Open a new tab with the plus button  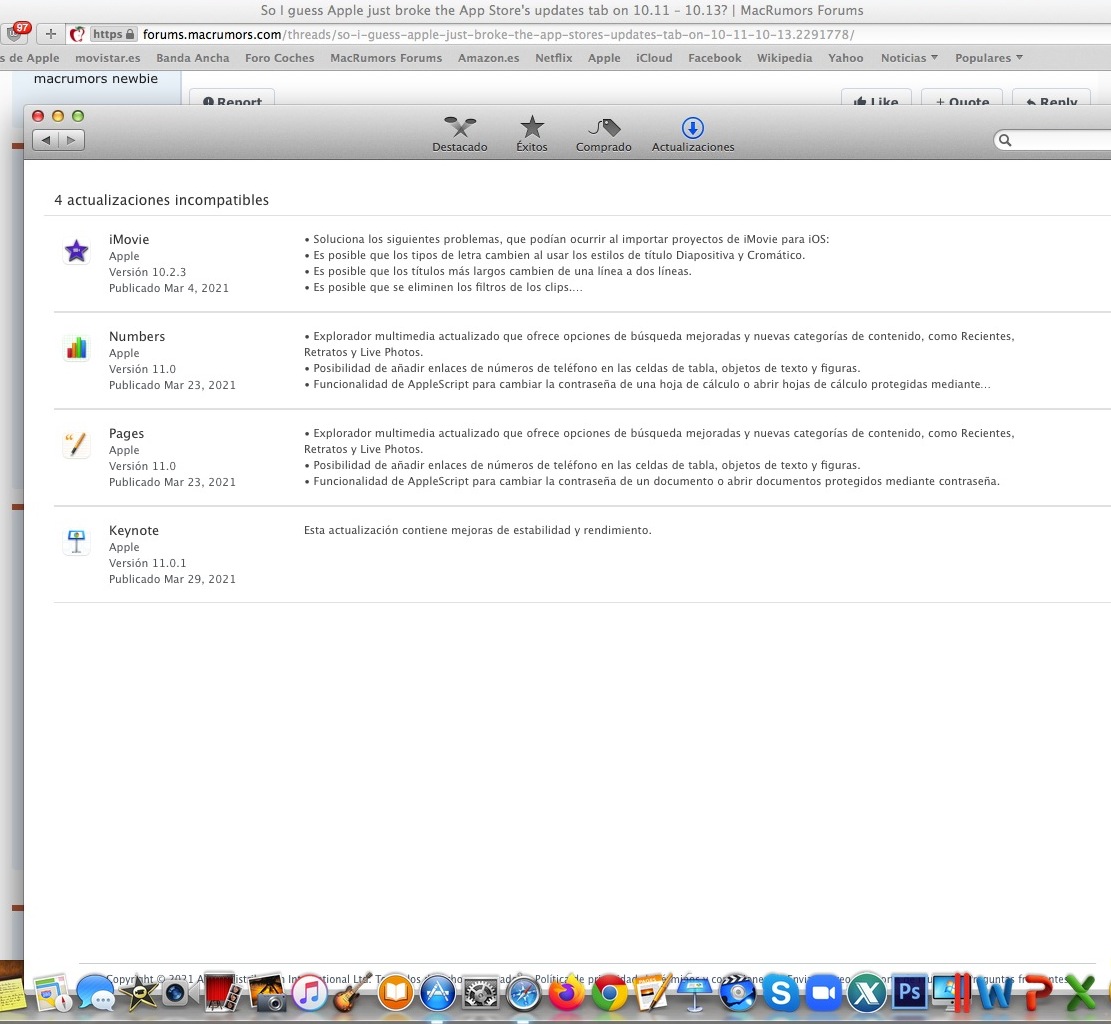coord(50,34)
